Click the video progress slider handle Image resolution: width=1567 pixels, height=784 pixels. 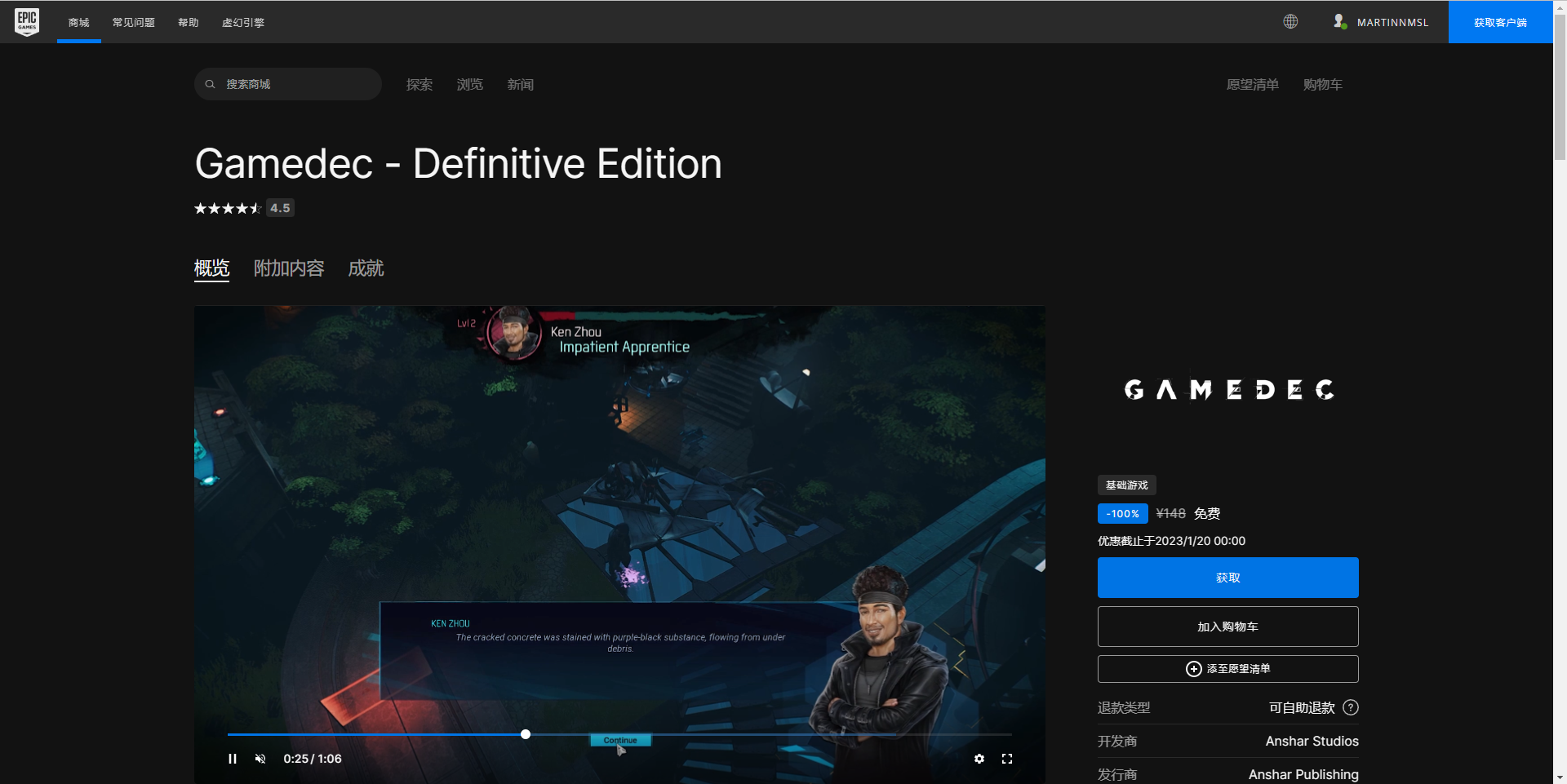526,734
